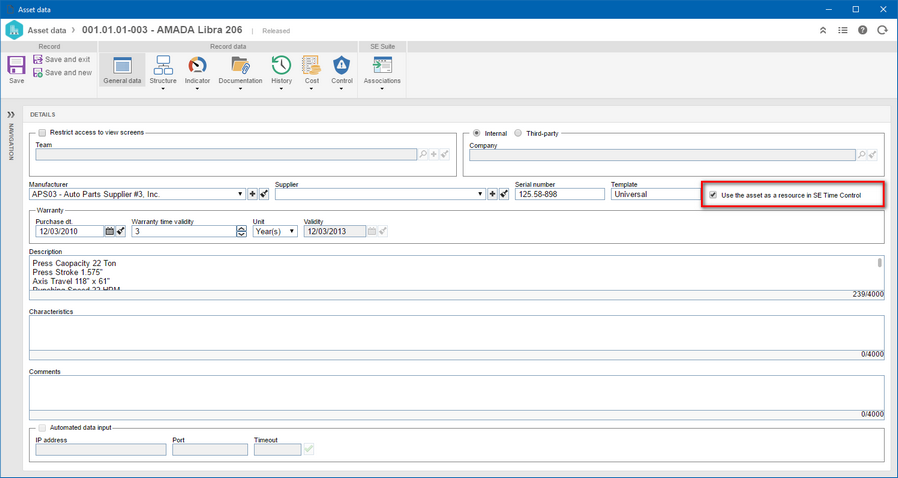Open the Documentation folder icon
The image size is (898, 478).
tap(241, 65)
